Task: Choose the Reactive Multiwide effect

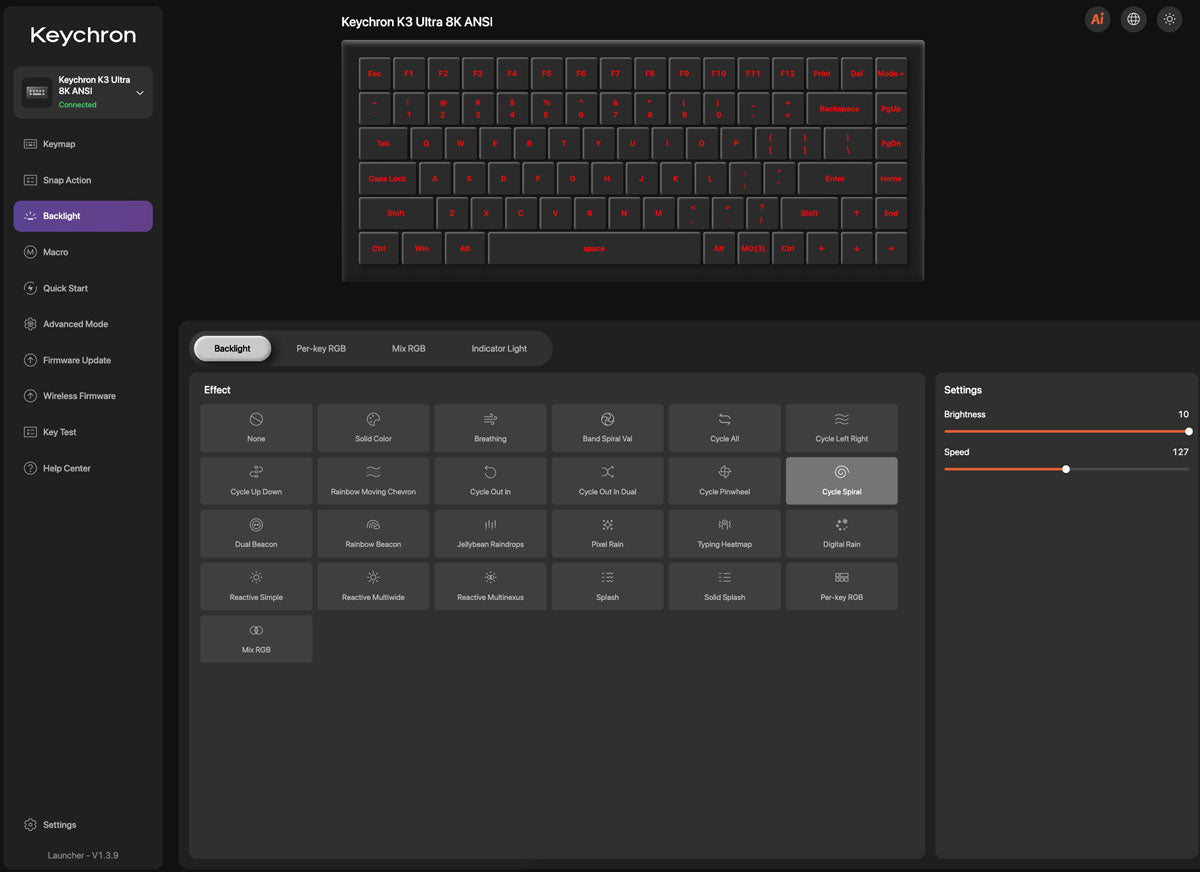Action: (373, 586)
